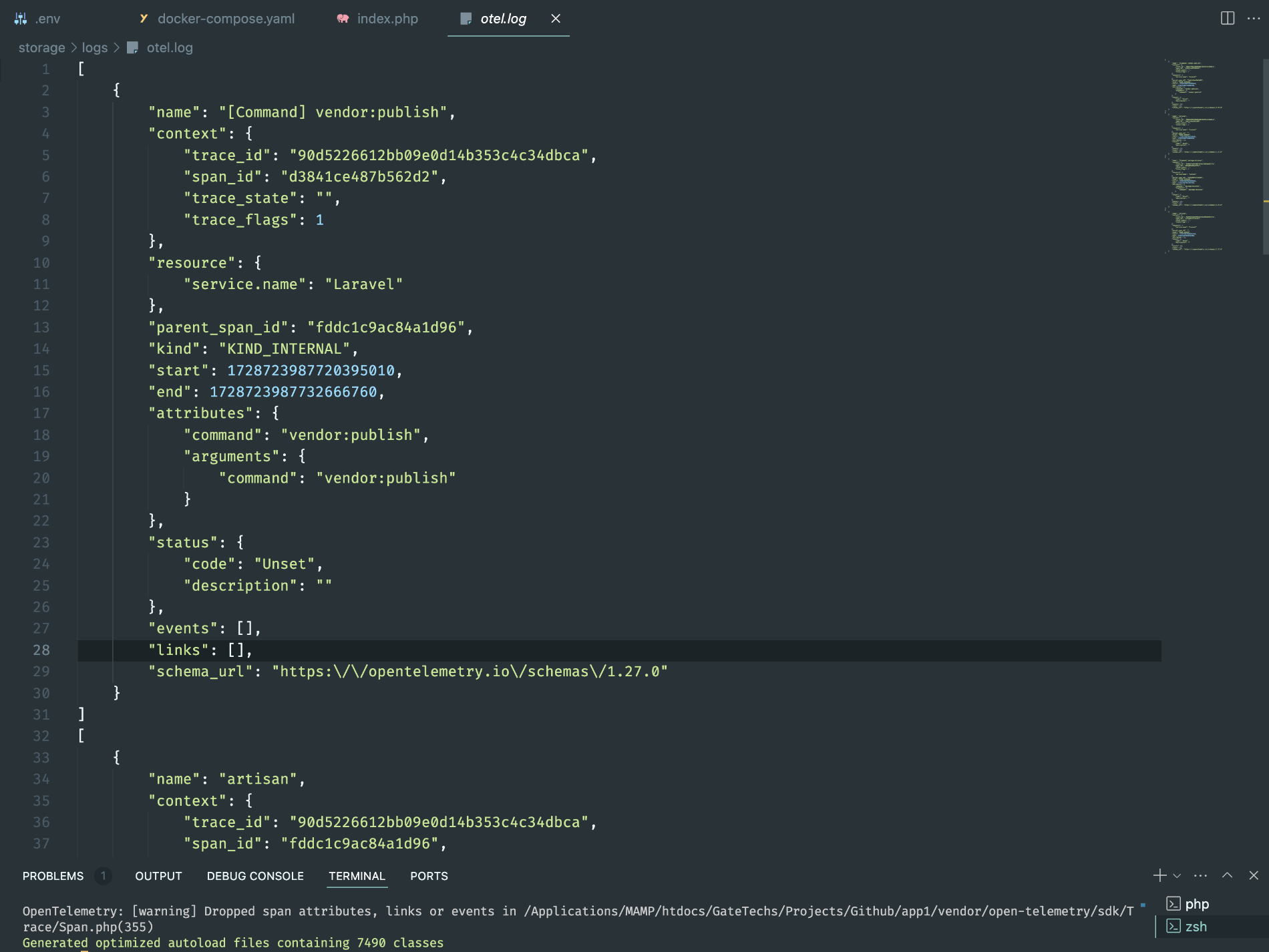
Task: Click the file icon on otel.log tab
Action: [x=466, y=19]
